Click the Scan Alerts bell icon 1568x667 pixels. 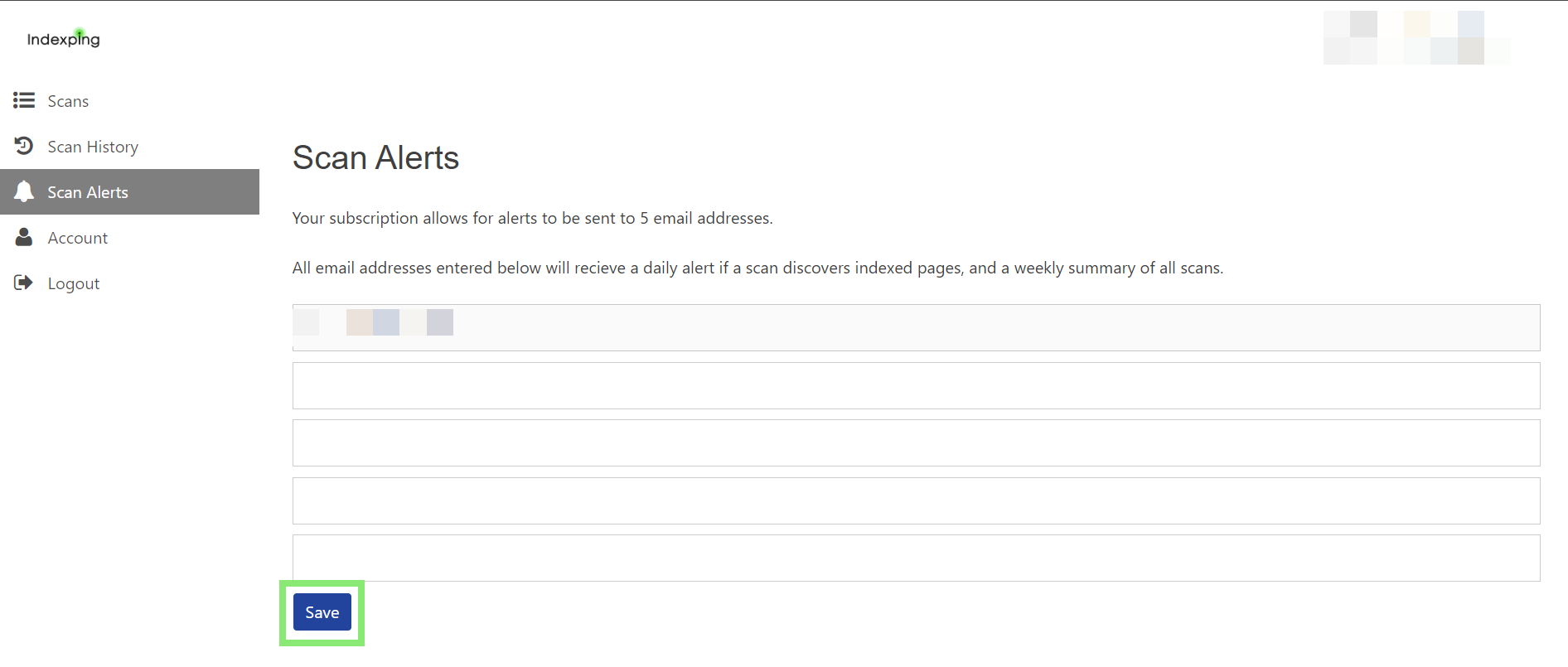click(24, 191)
